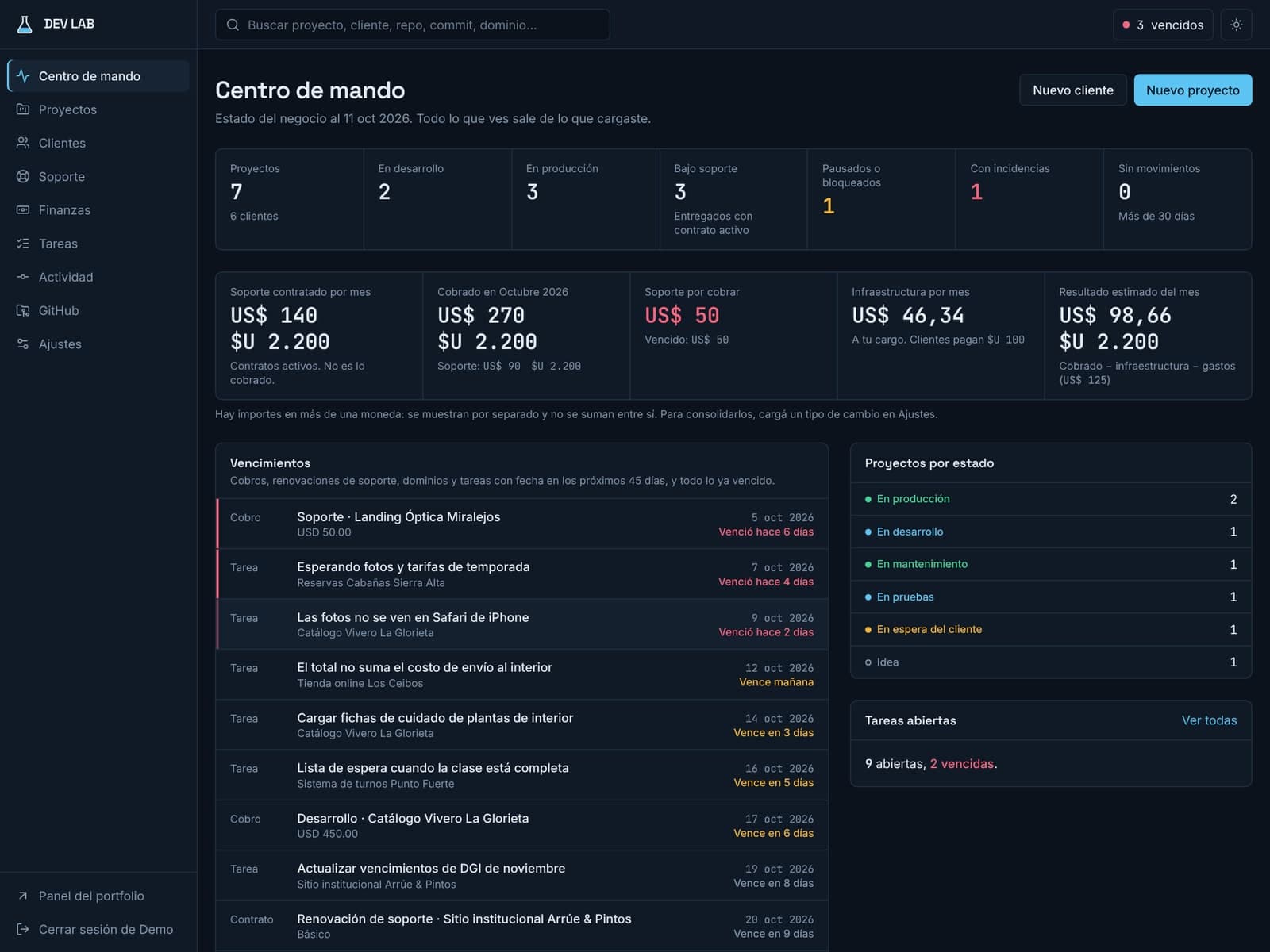The width and height of the screenshot is (1270, 952).
Task: Click the Soporte lifebuoy icon
Action: point(23,176)
